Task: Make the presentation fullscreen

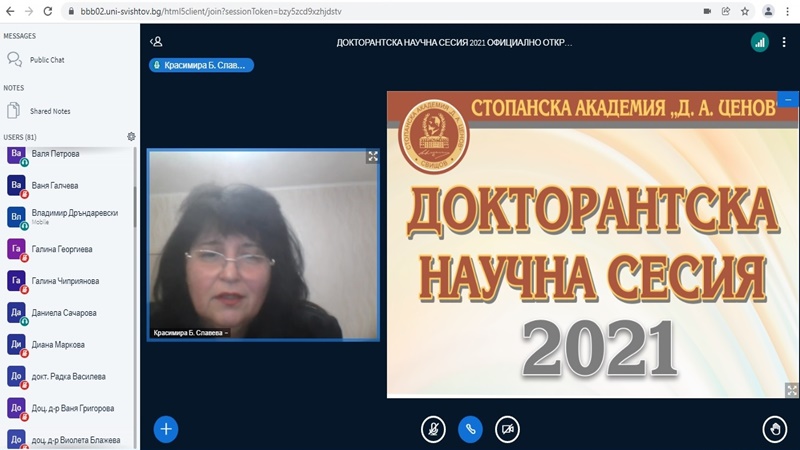Action: 792,390
